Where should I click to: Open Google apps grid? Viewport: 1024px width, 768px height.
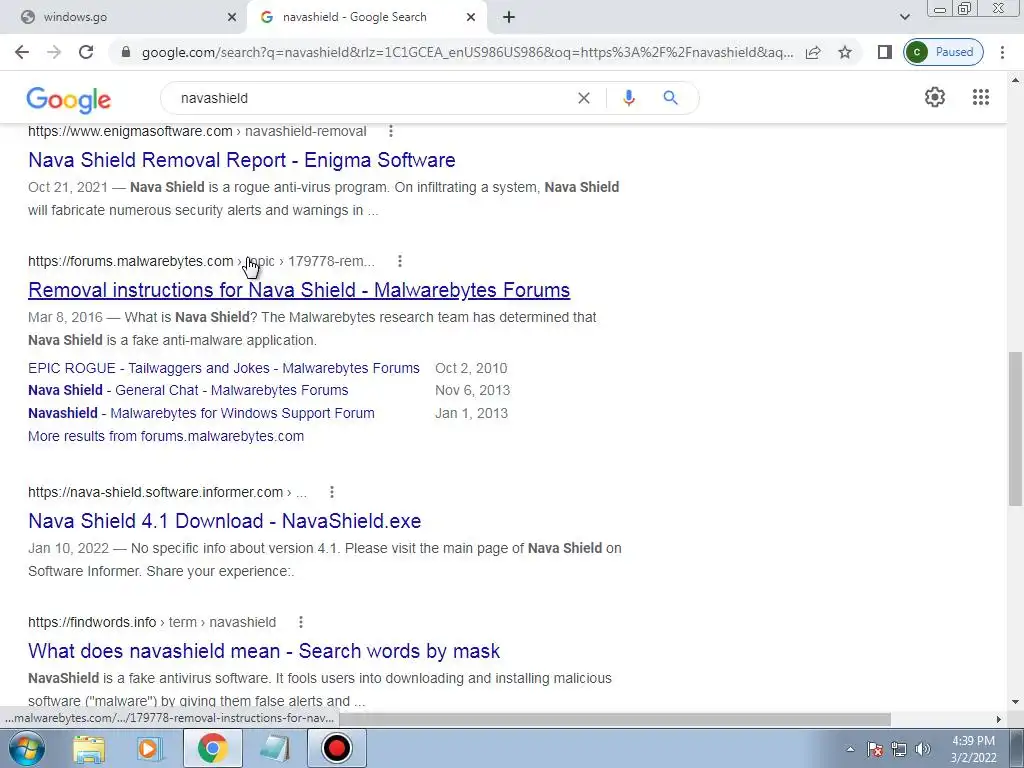pyautogui.click(x=981, y=97)
